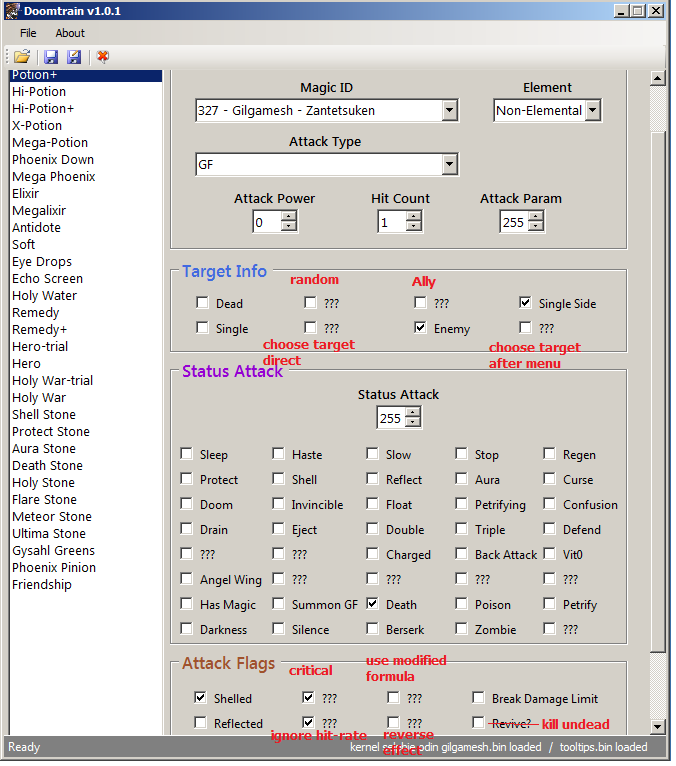The image size is (676, 766).
Task: Uncheck the Shelled attack flag
Action: (x=200, y=698)
